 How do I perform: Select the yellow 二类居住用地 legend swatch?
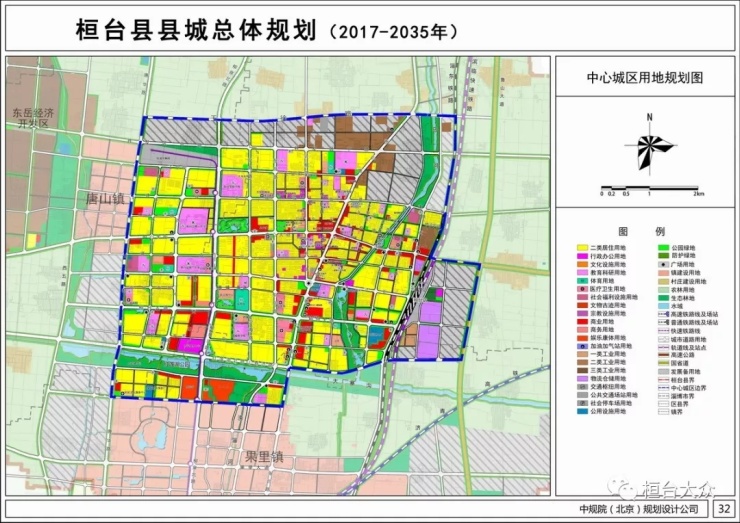pyautogui.click(x=580, y=247)
